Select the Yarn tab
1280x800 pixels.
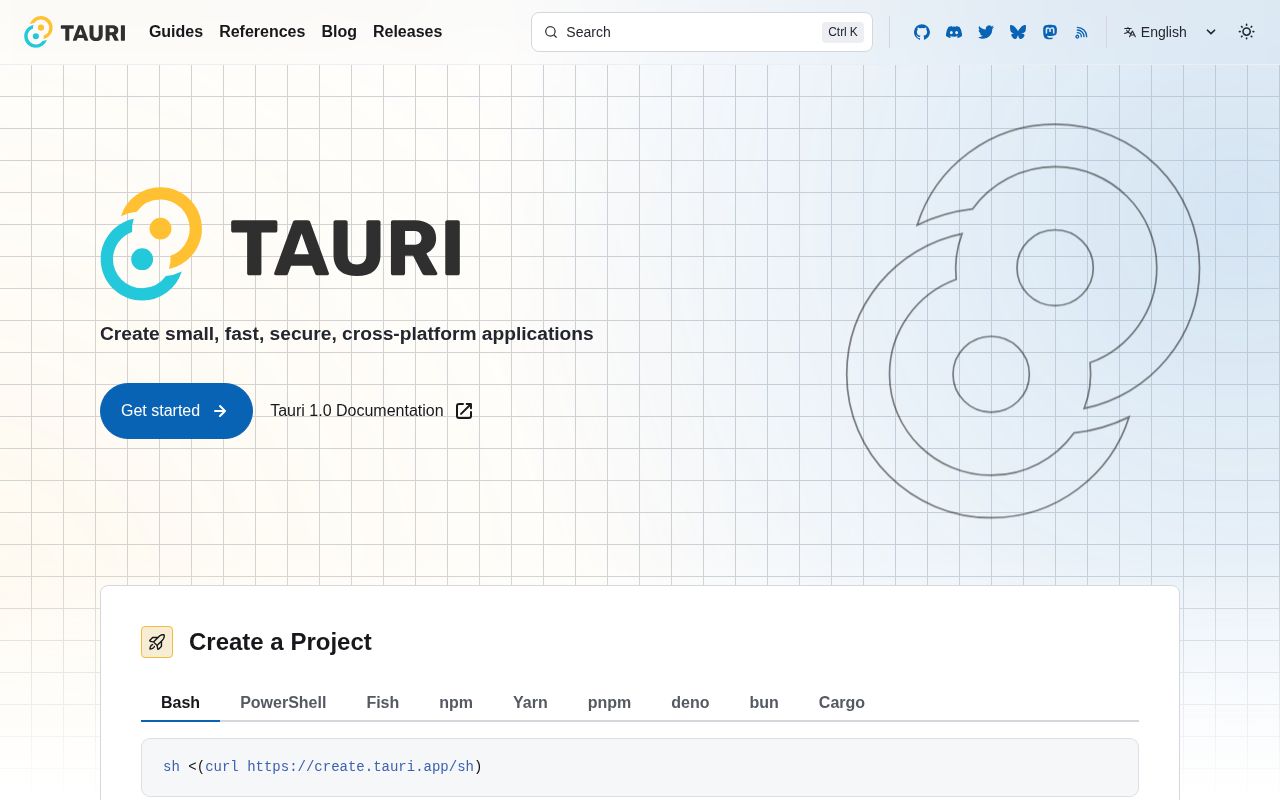coord(530,703)
